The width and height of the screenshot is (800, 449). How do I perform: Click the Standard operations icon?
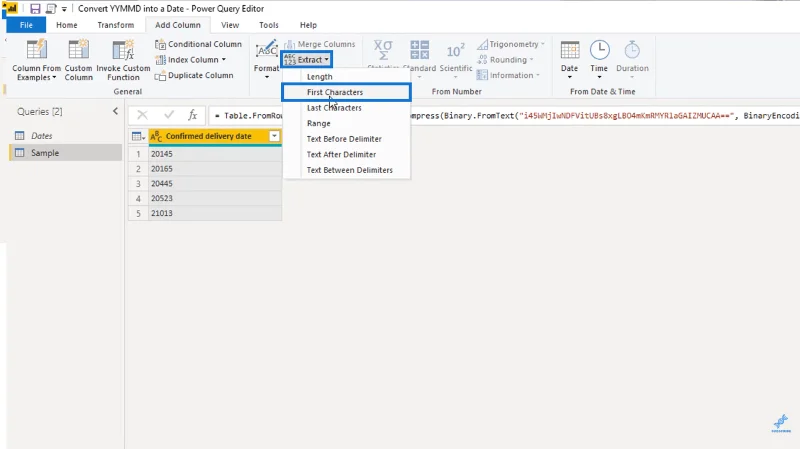(419, 50)
